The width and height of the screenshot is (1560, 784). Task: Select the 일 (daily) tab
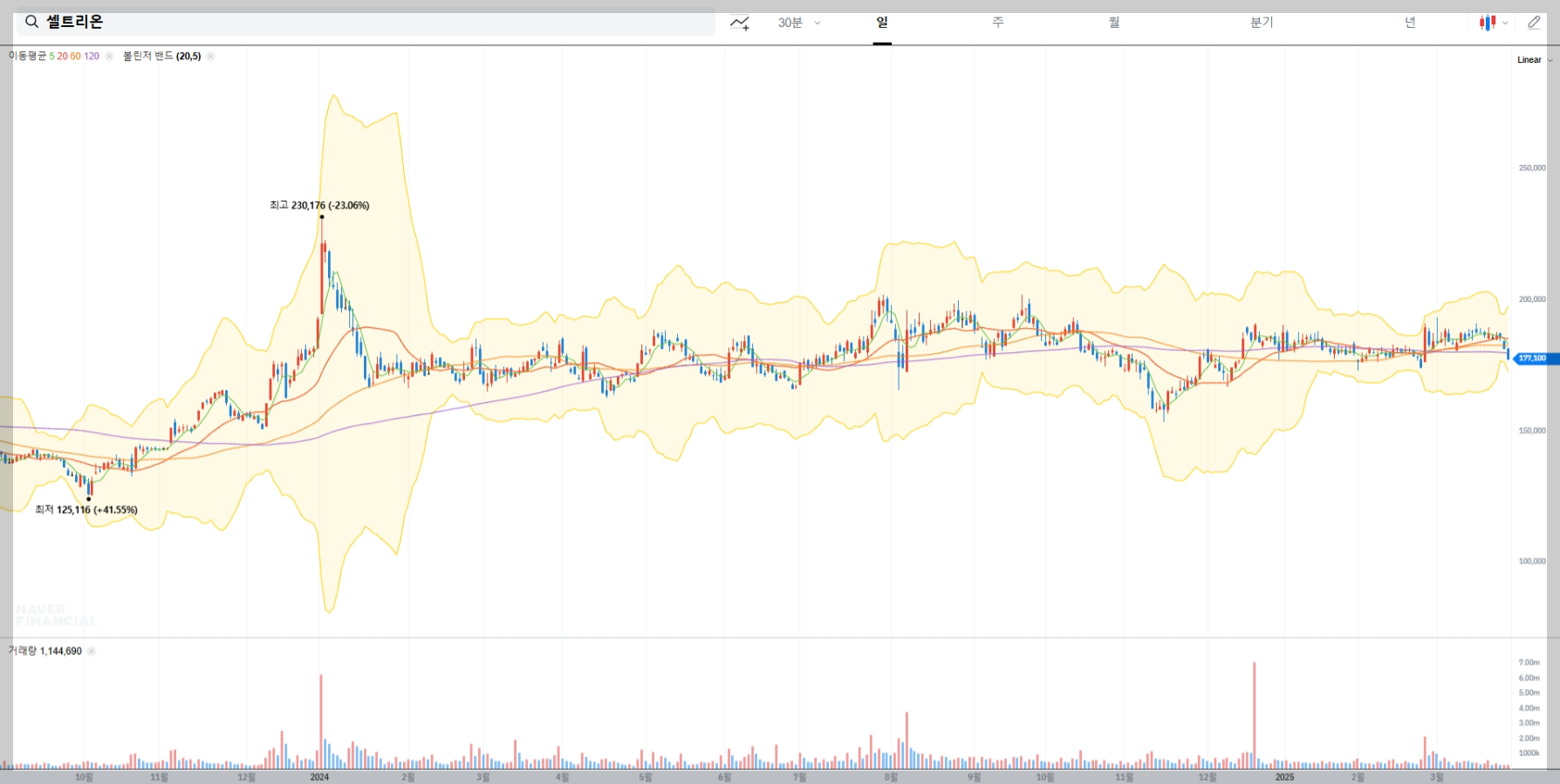[x=882, y=23]
